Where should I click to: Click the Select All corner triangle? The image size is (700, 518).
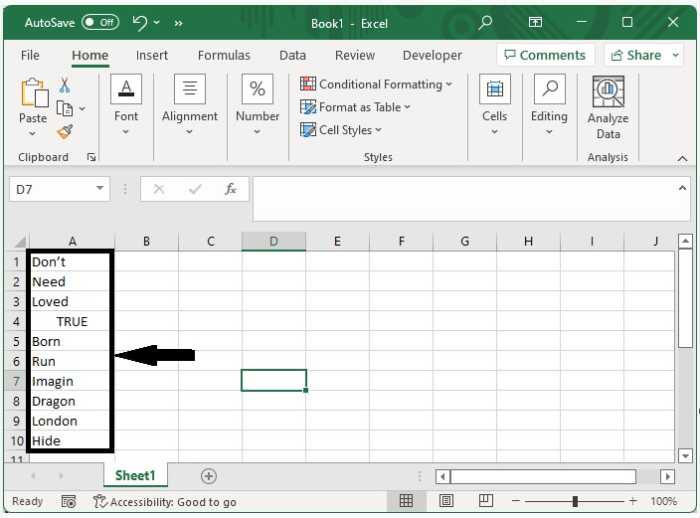click(x=20, y=242)
